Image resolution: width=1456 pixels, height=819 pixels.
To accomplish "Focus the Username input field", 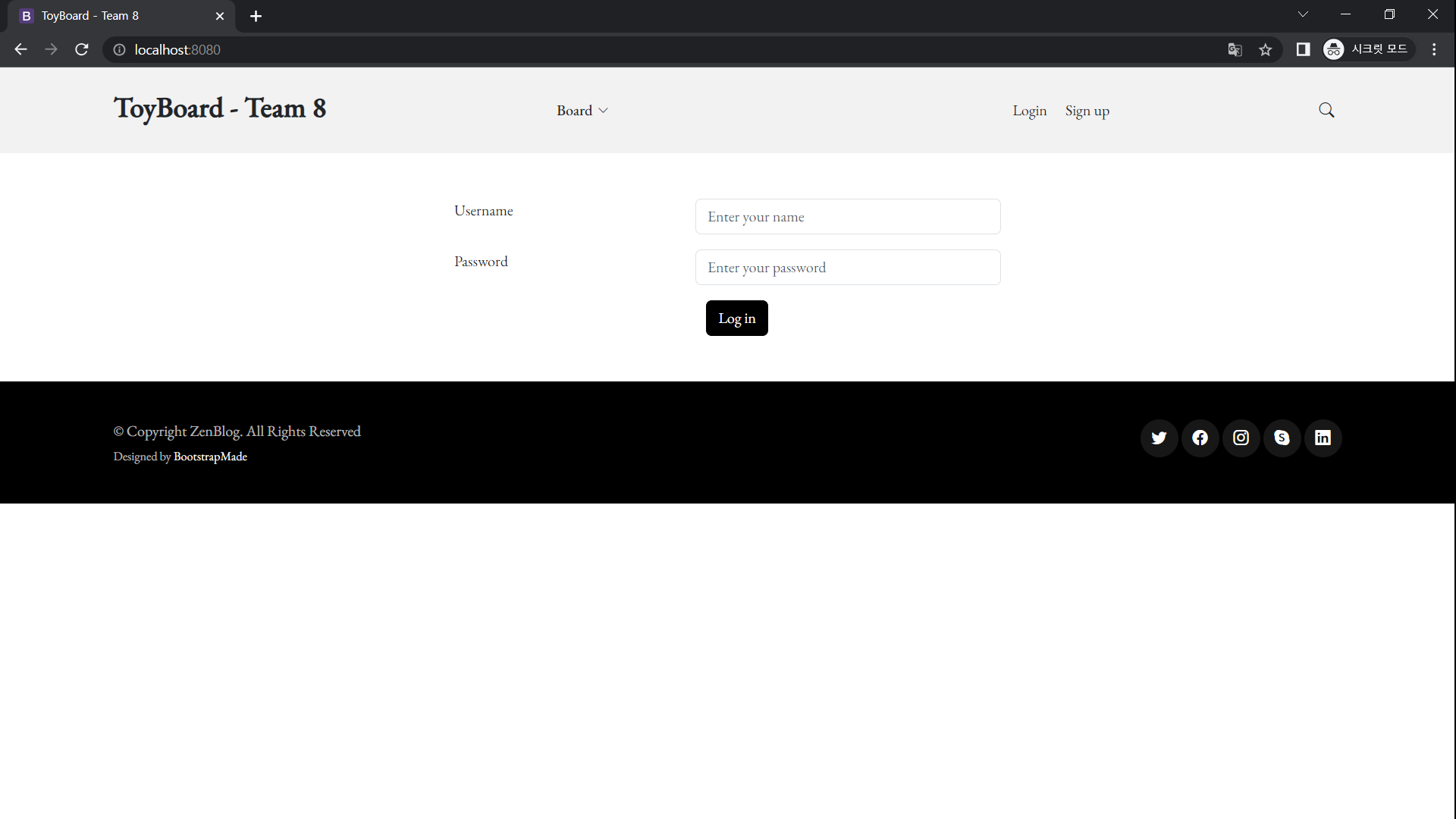I will [x=847, y=217].
